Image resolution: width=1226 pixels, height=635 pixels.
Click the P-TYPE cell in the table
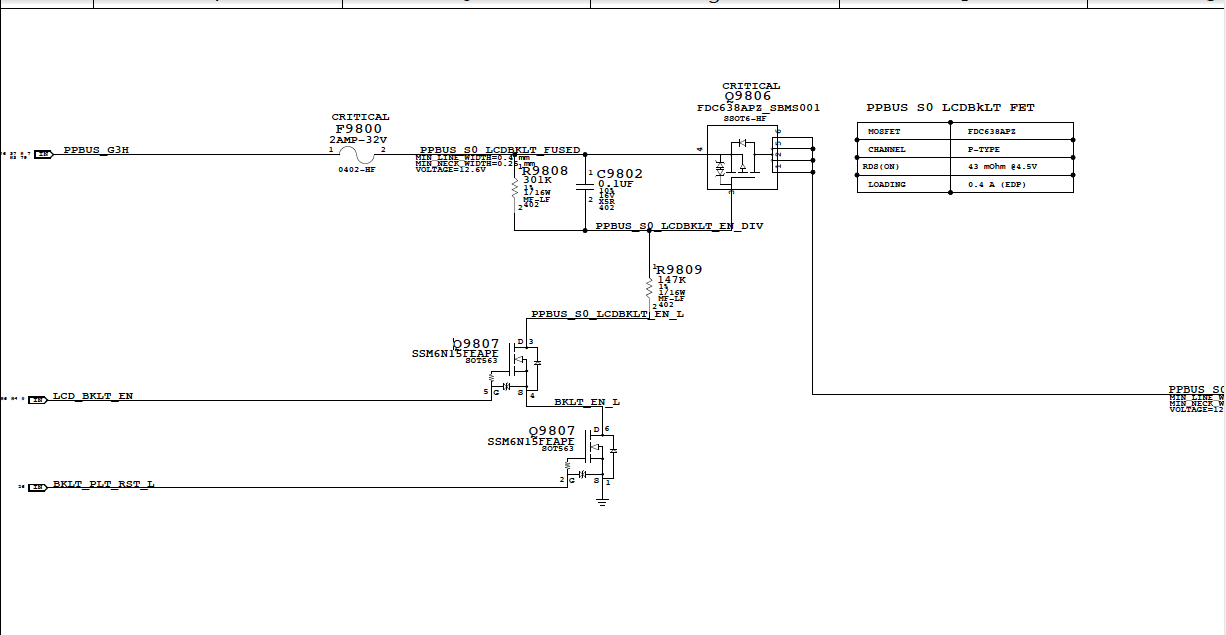pyautogui.click(x=1012, y=149)
